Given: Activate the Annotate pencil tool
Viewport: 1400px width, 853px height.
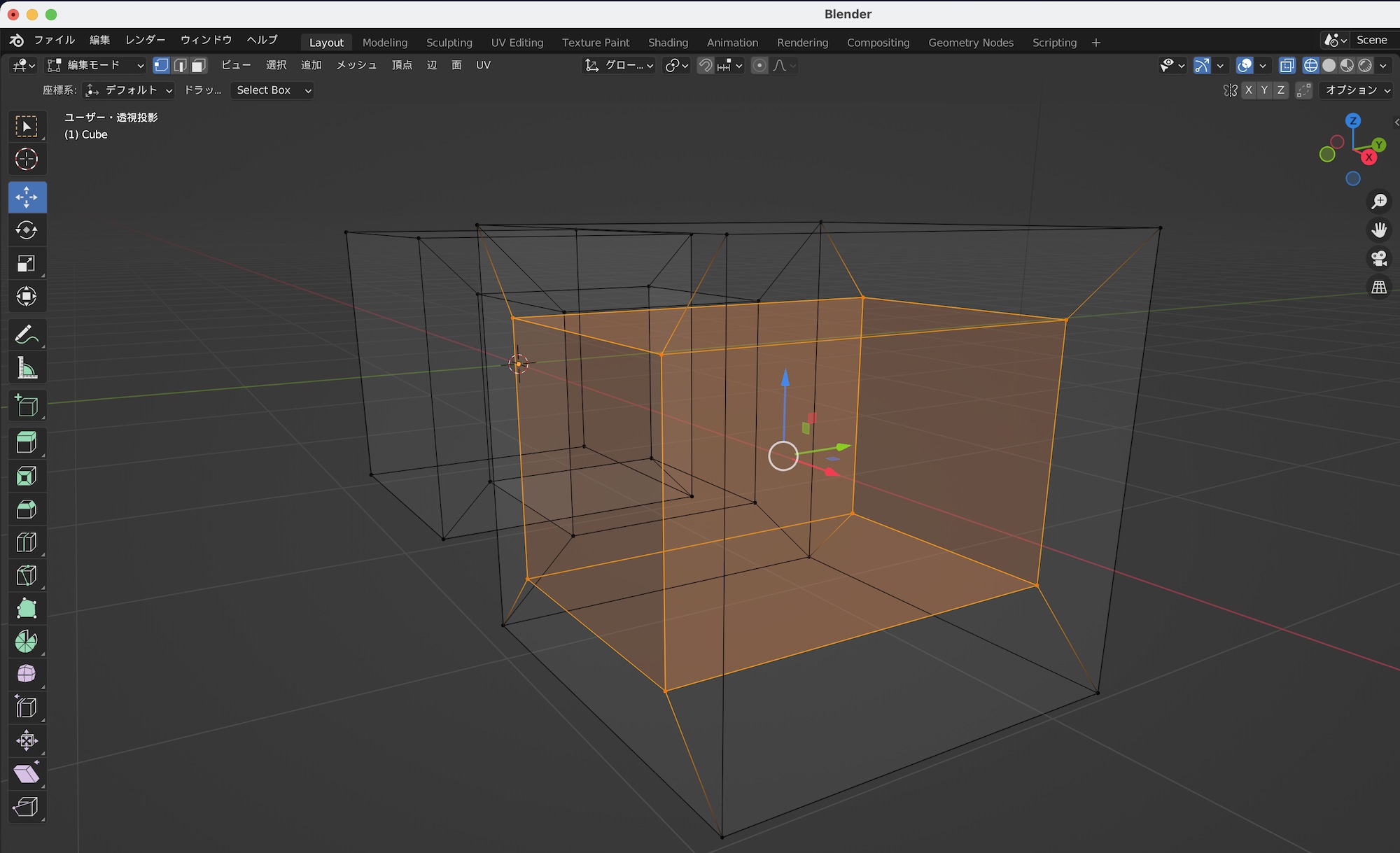Looking at the screenshot, I should (x=27, y=334).
